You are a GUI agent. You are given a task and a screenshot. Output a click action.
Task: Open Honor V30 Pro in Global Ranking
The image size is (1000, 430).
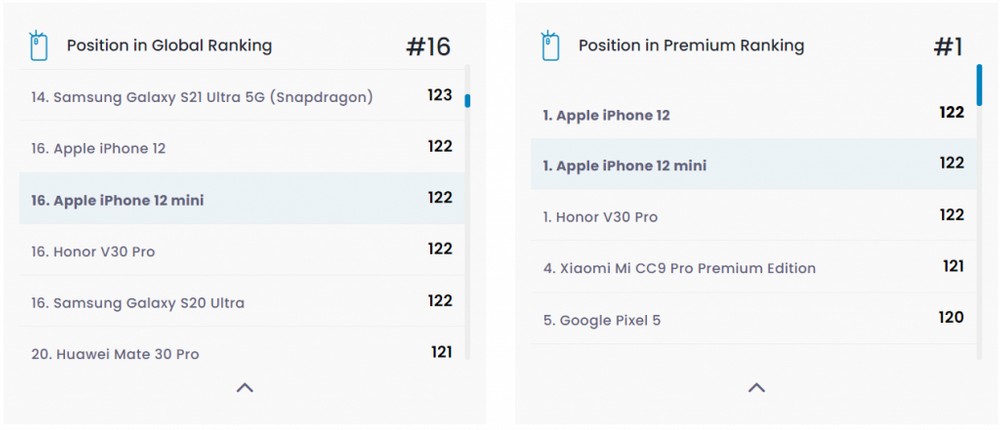[x=242, y=250]
